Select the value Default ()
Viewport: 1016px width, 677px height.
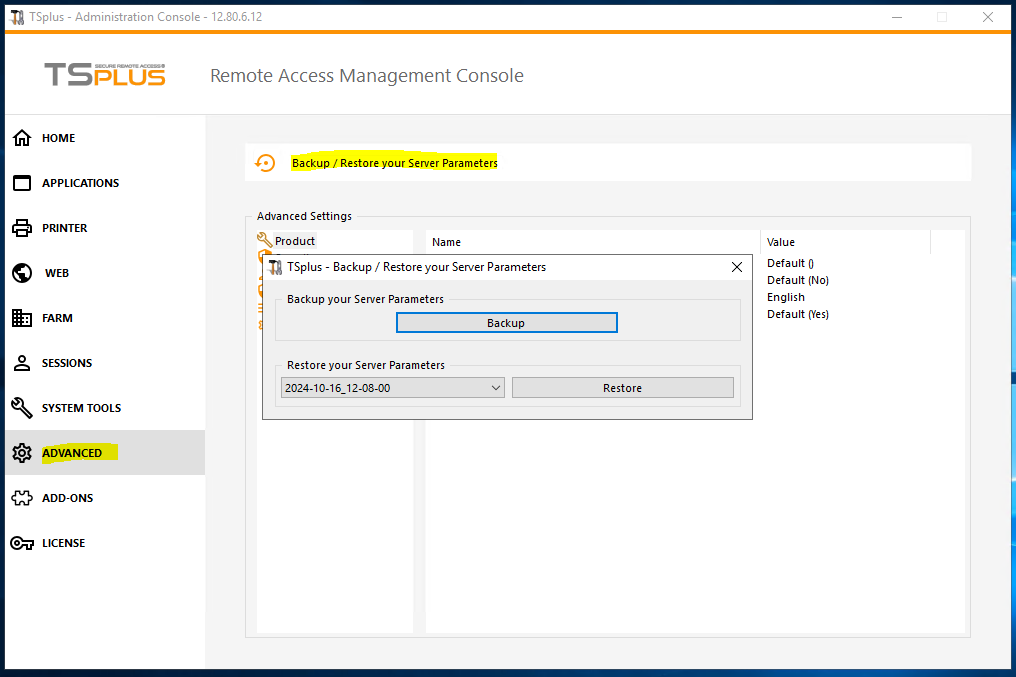point(791,263)
